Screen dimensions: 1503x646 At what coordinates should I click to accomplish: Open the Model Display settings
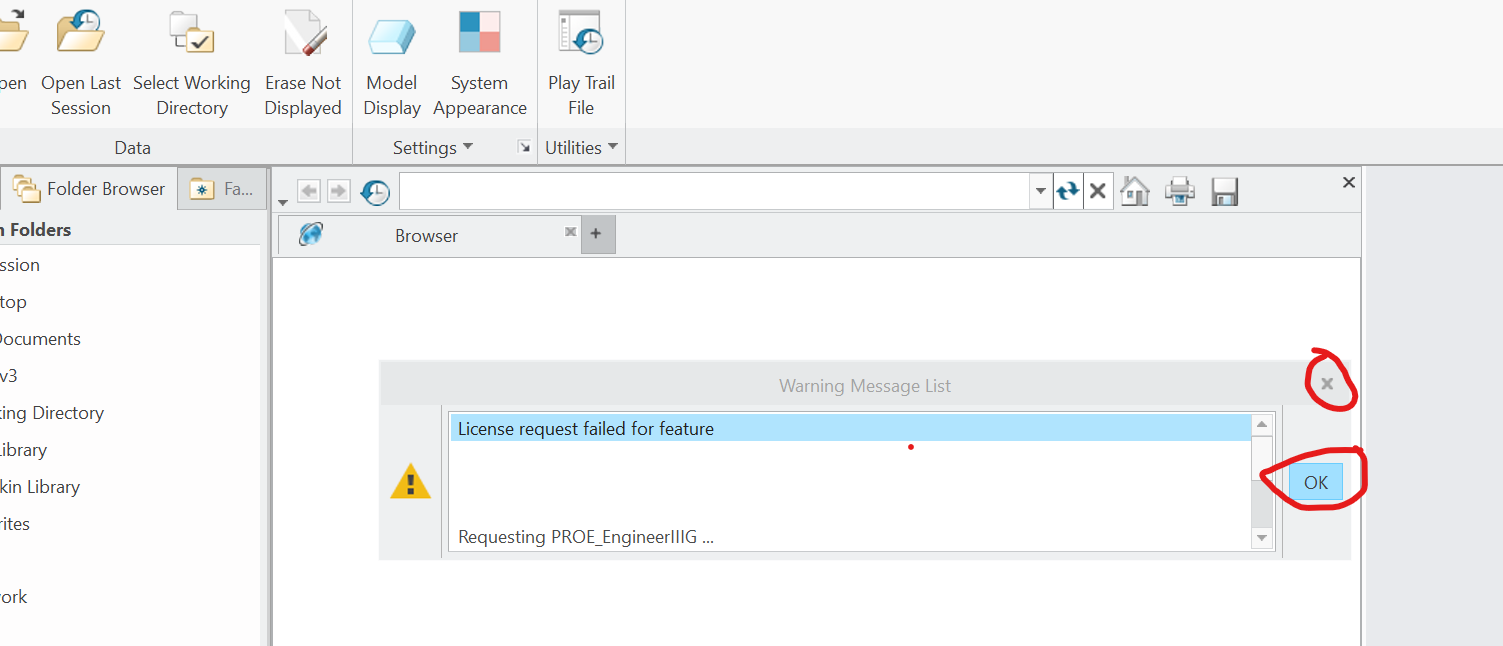(x=392, y=36)
